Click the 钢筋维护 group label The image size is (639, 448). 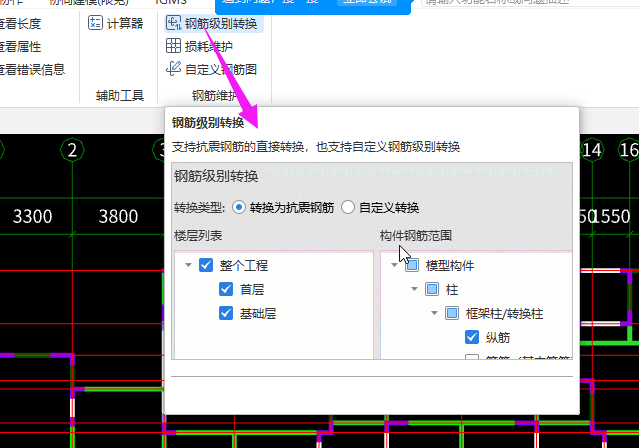click(x=214, y=96)
